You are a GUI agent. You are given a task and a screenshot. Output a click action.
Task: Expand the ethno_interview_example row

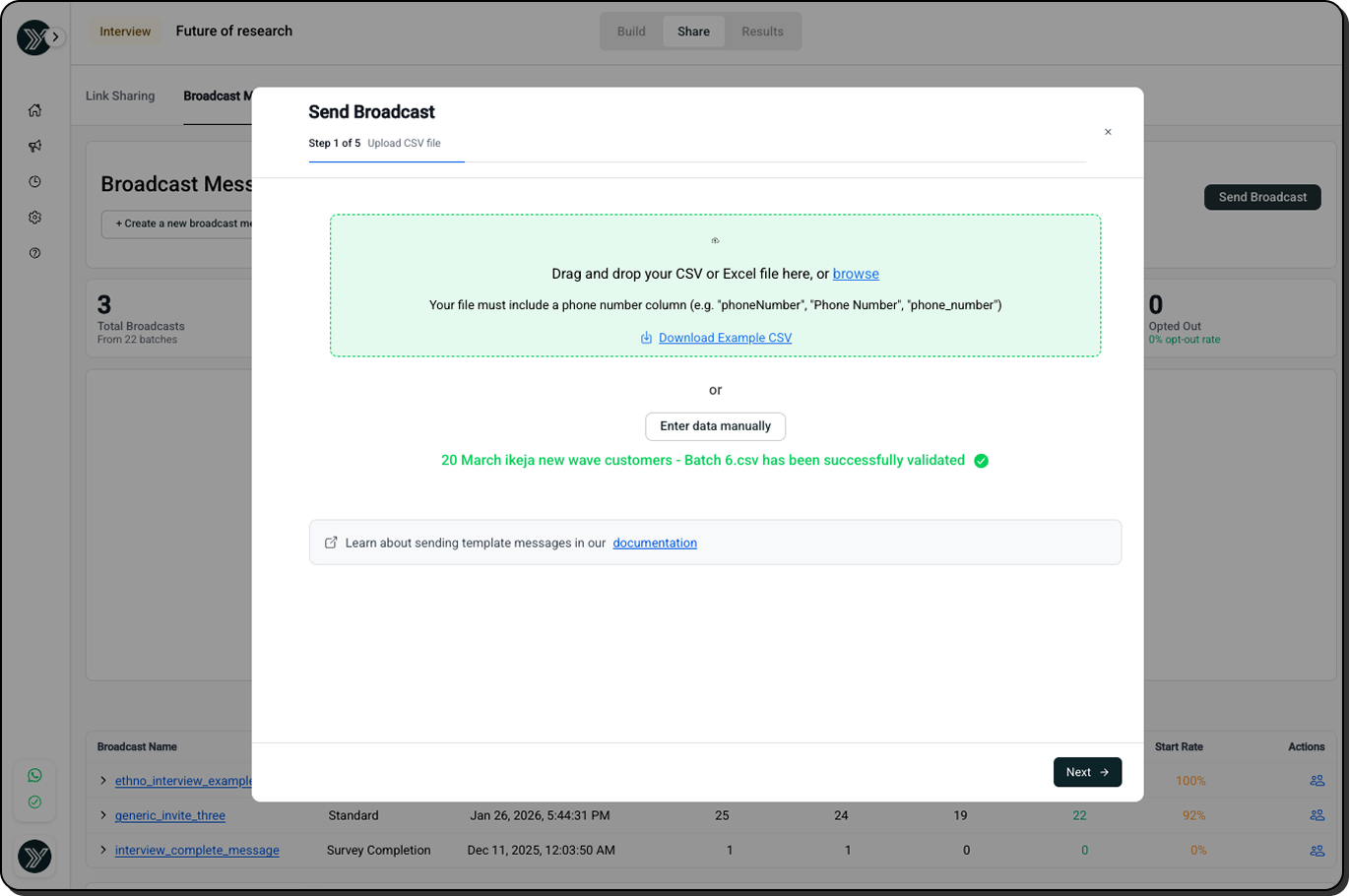103,781
